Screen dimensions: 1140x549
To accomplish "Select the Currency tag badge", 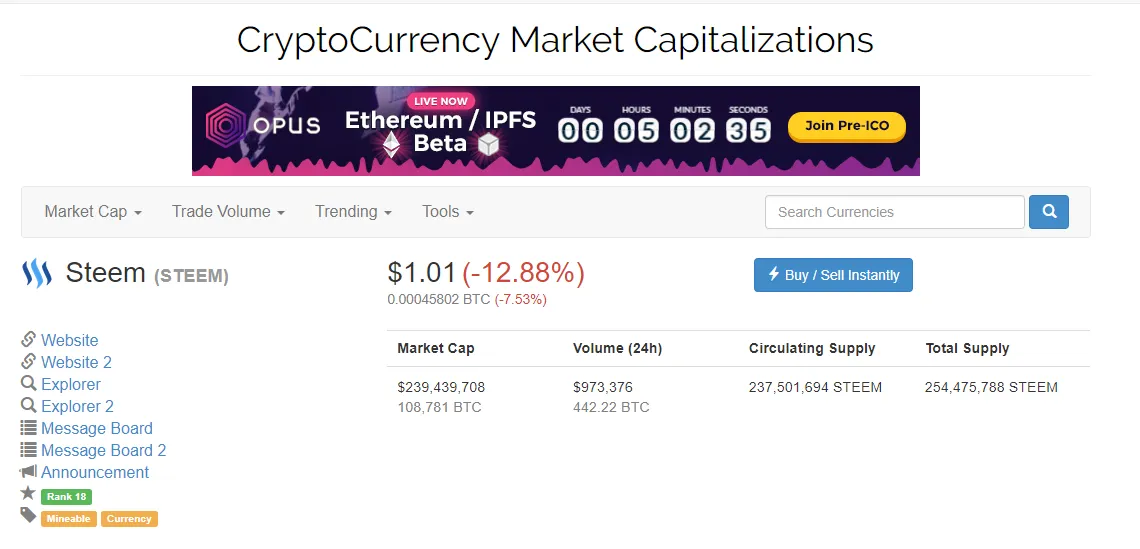I will coord(129,518).
